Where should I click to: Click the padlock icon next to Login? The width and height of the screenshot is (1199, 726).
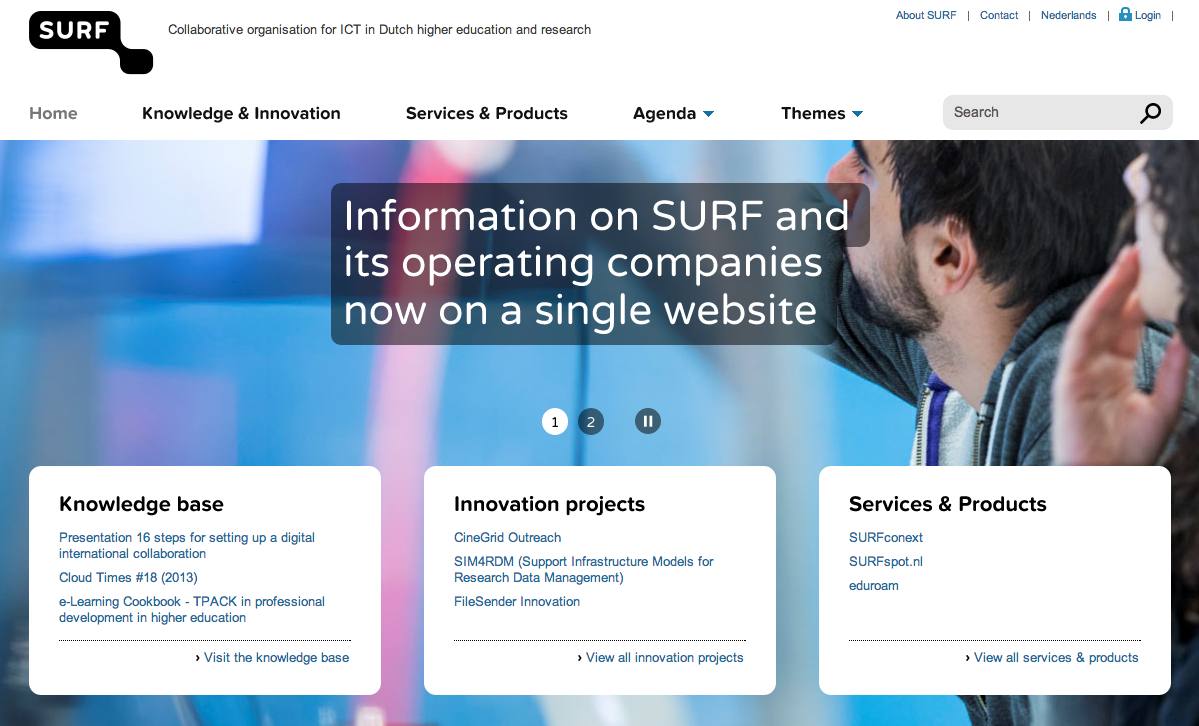(x=1125, y=14)
